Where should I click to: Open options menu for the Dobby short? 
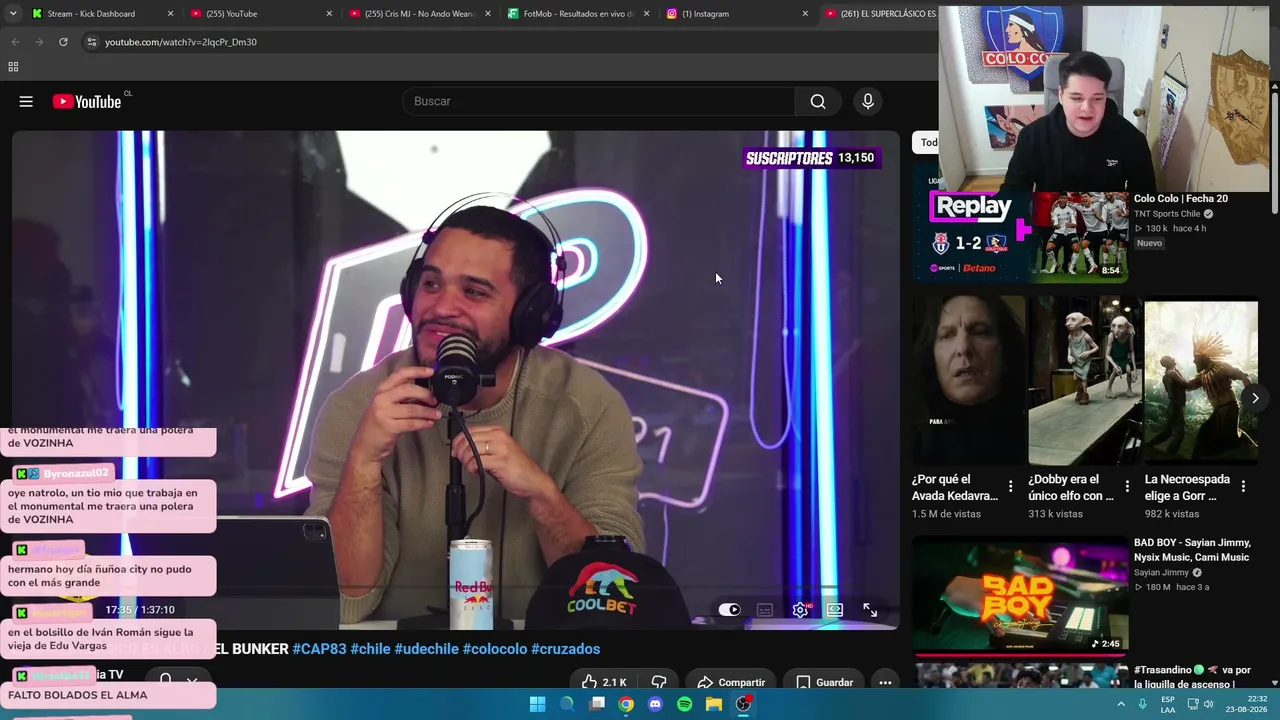(x=1127, y=487)
